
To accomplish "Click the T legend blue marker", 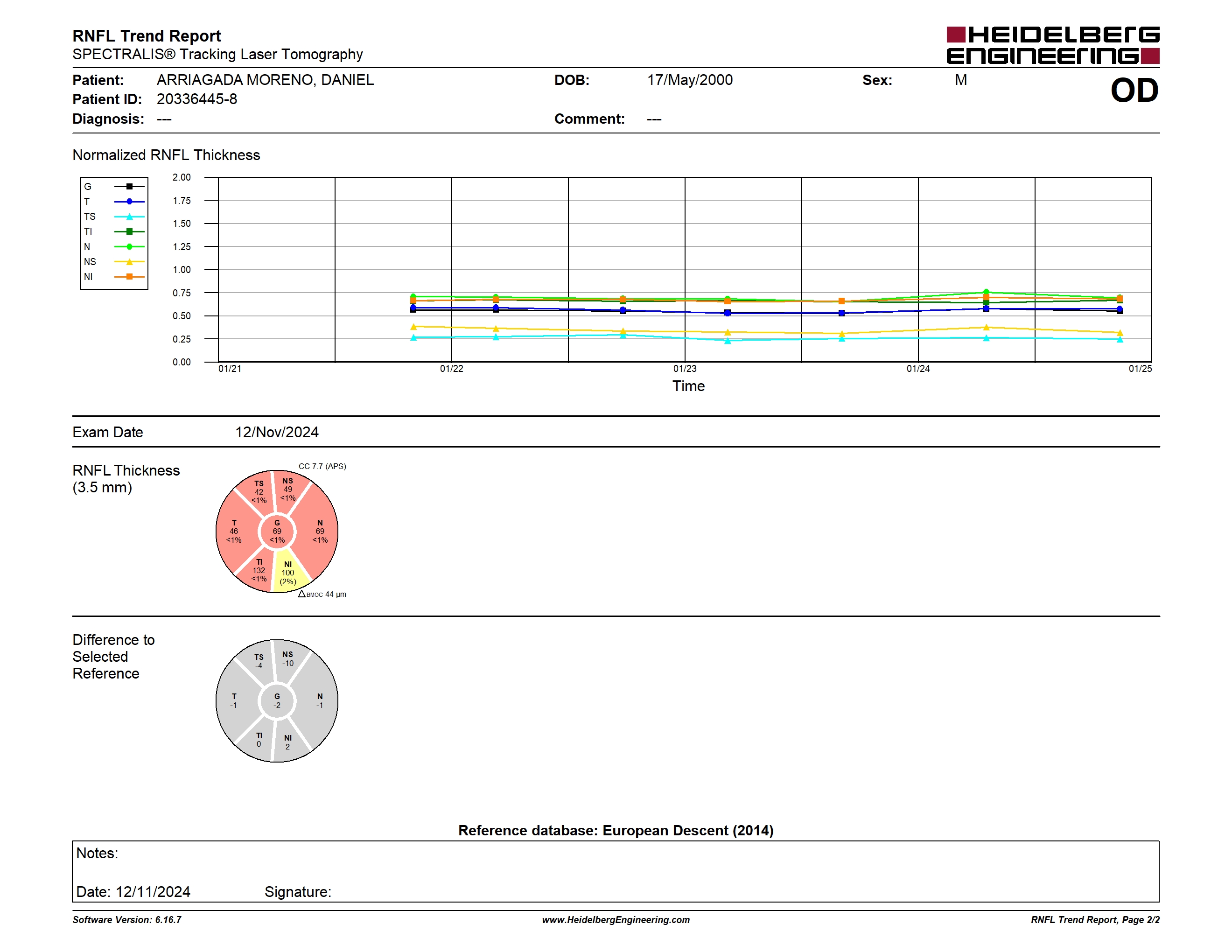I will click(x=129, y=201).
